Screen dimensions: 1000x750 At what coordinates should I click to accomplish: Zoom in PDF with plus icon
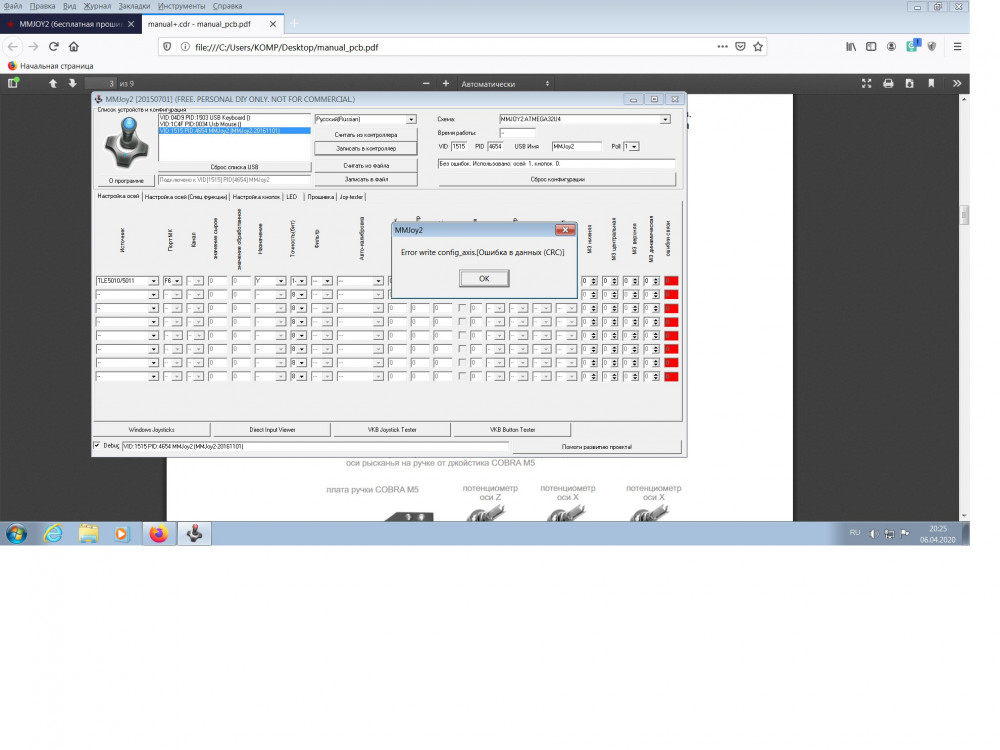coord(446,84)
